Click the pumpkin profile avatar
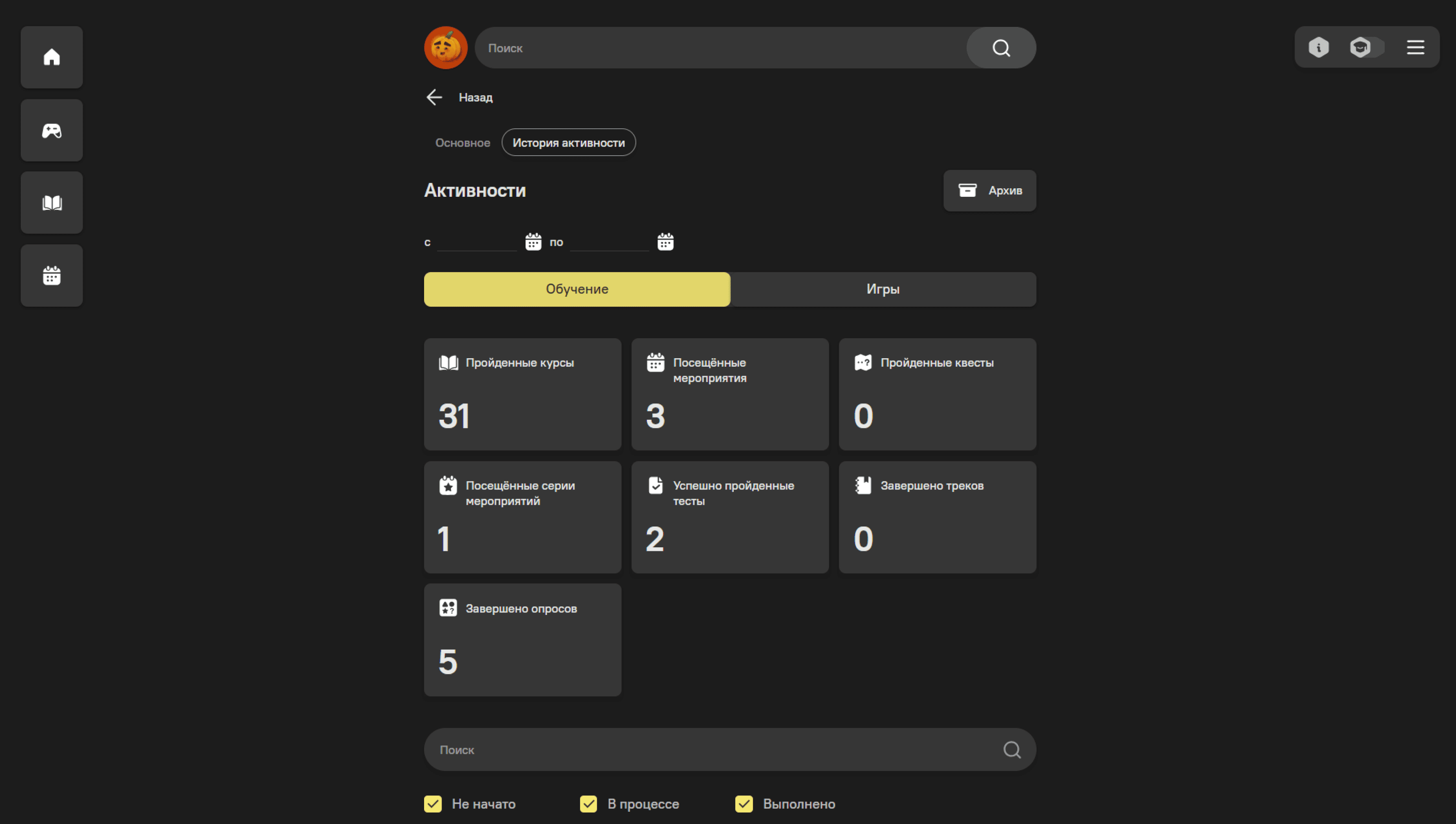1456x824 pixels. (446, 48)
